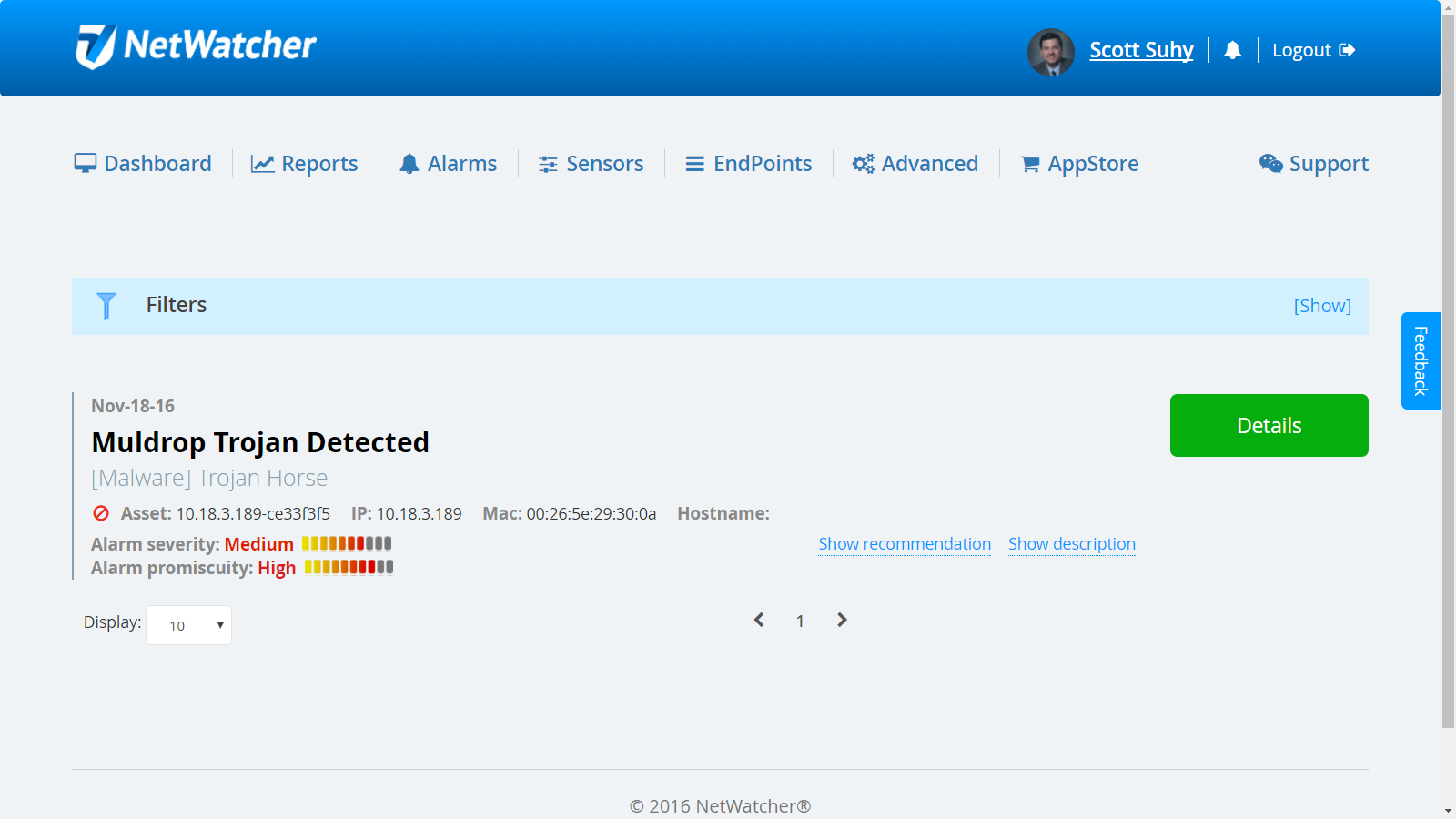Click the EndPoints list icon

coord(695,163)
